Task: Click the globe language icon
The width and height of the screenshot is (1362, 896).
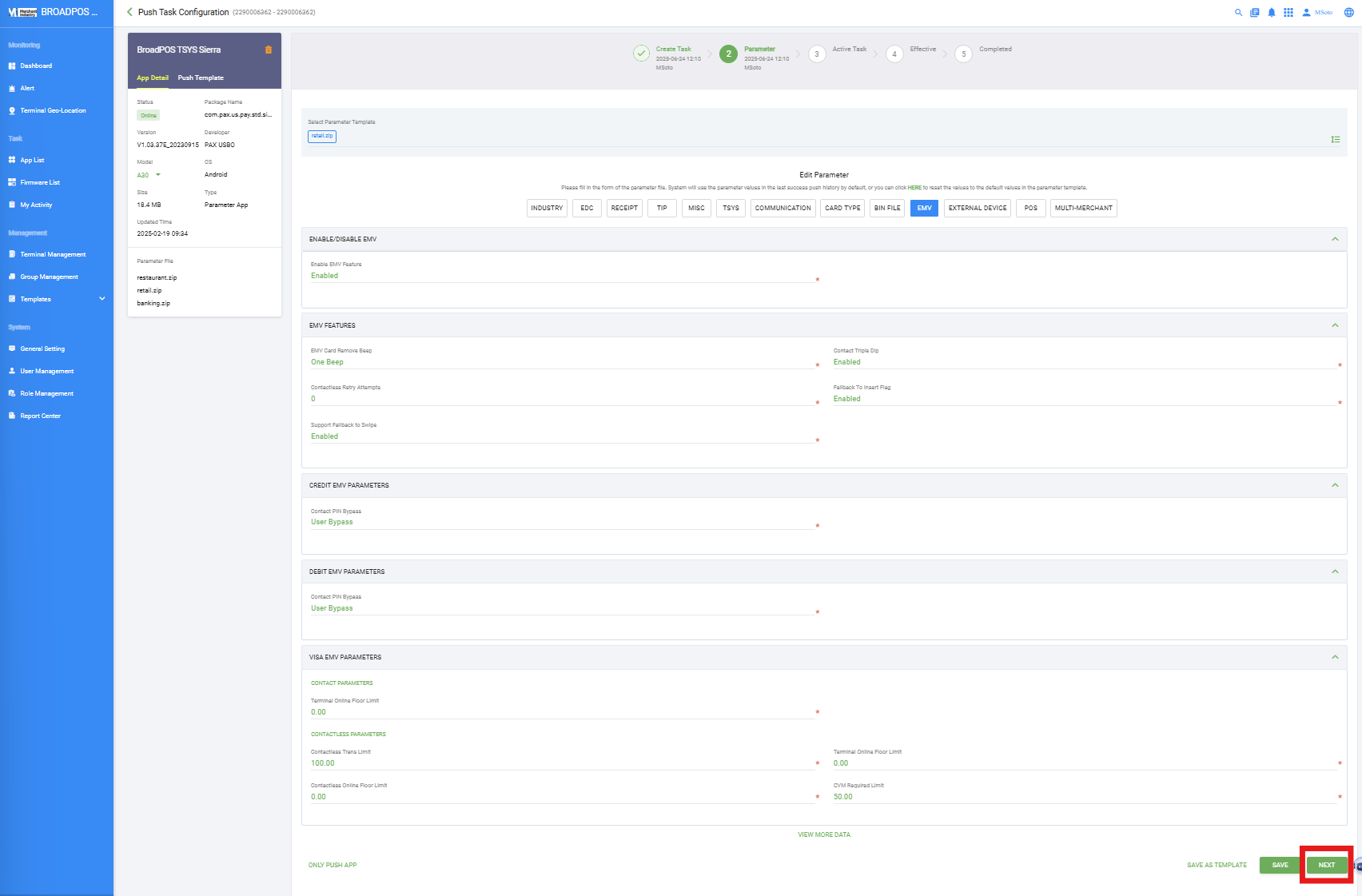Action: [x=1348, y=12]
